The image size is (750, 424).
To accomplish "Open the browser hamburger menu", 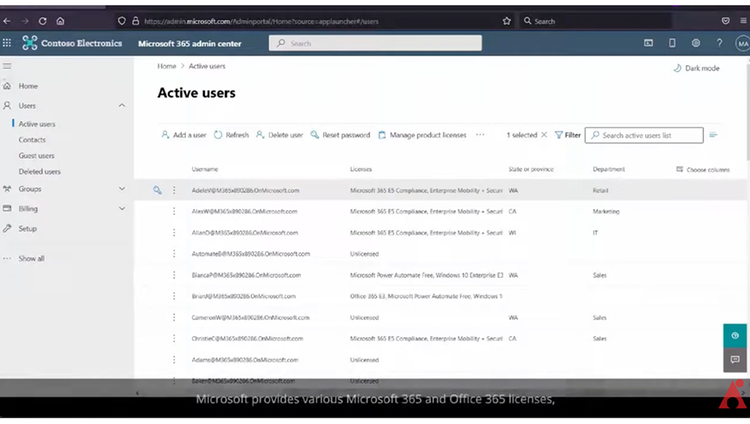I will (x=743, y=21).
